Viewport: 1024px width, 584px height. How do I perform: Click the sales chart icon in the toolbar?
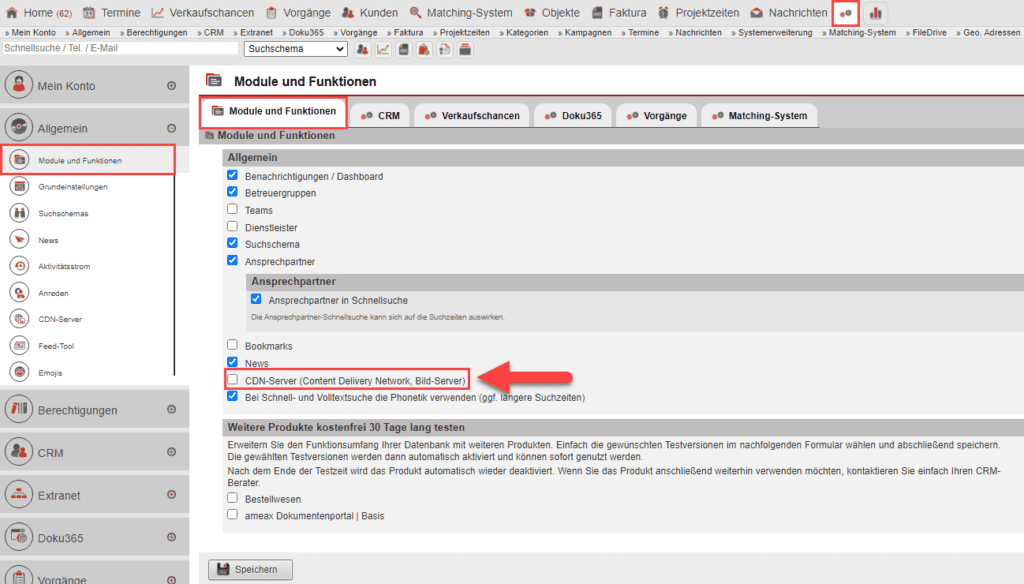coord(384,48)
